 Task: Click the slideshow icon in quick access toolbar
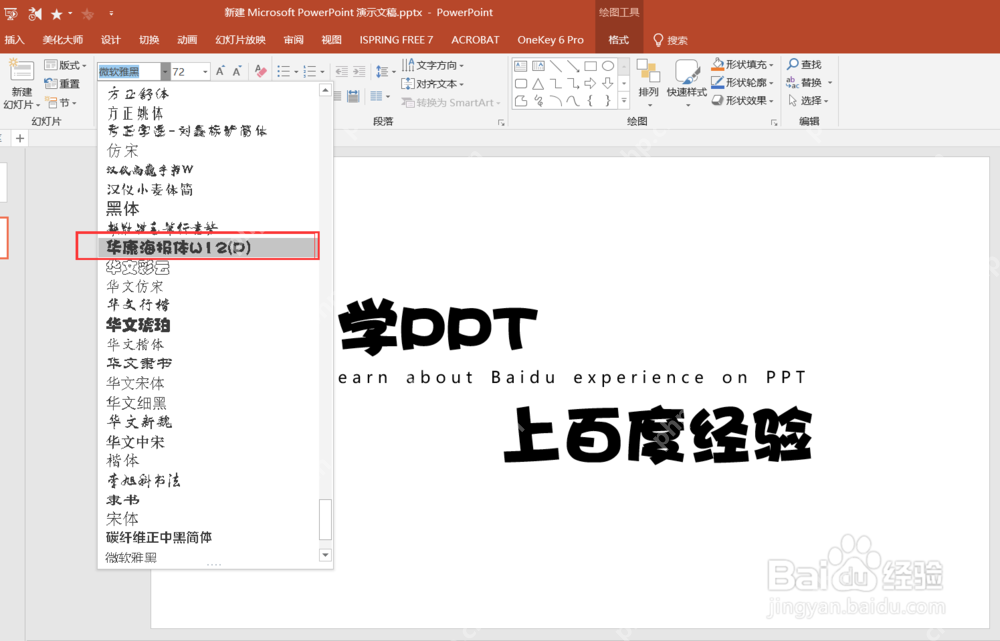coord(11,13)
